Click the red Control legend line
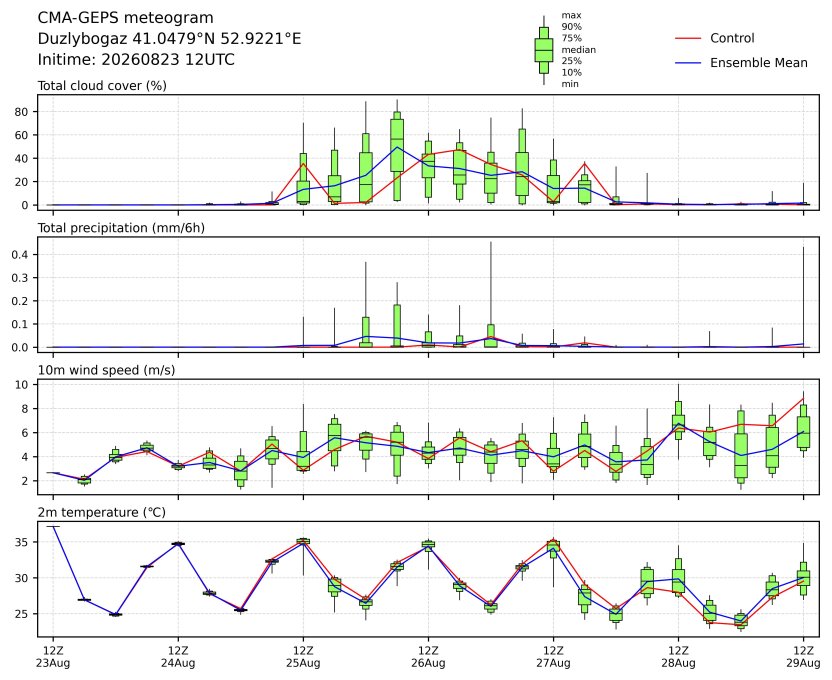The width and height of the screenshot is (832, 680). pos(688,39)
